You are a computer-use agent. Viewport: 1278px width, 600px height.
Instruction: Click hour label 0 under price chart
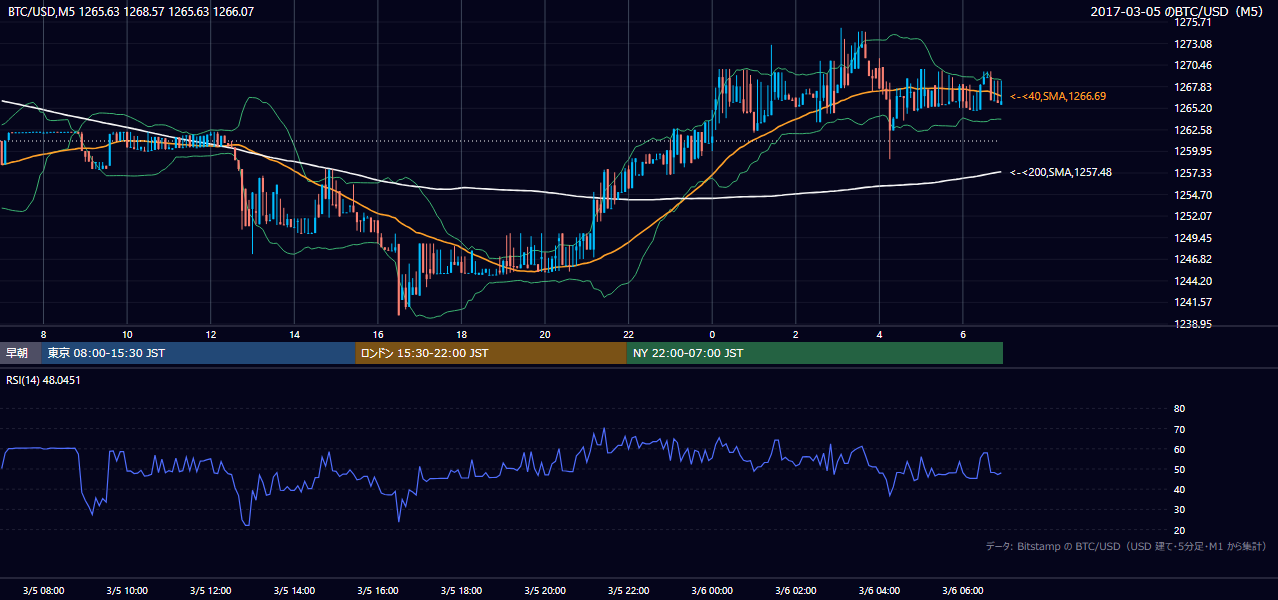coord(712,333)
